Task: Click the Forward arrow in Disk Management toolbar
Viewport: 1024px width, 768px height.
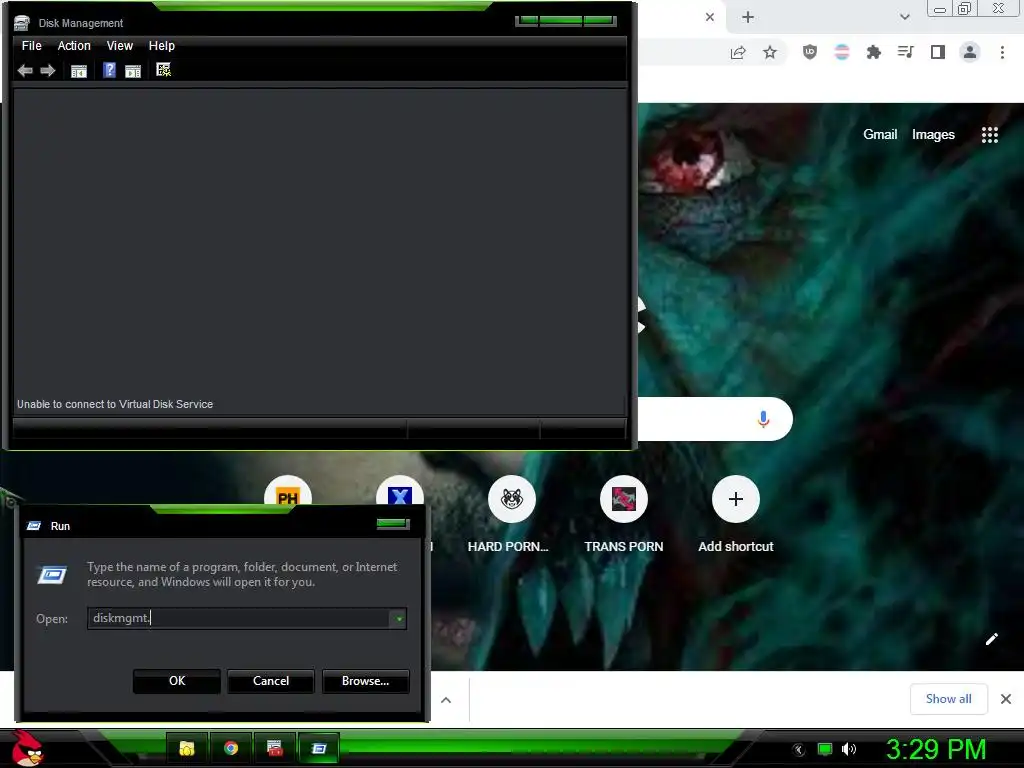Action: 48,71
